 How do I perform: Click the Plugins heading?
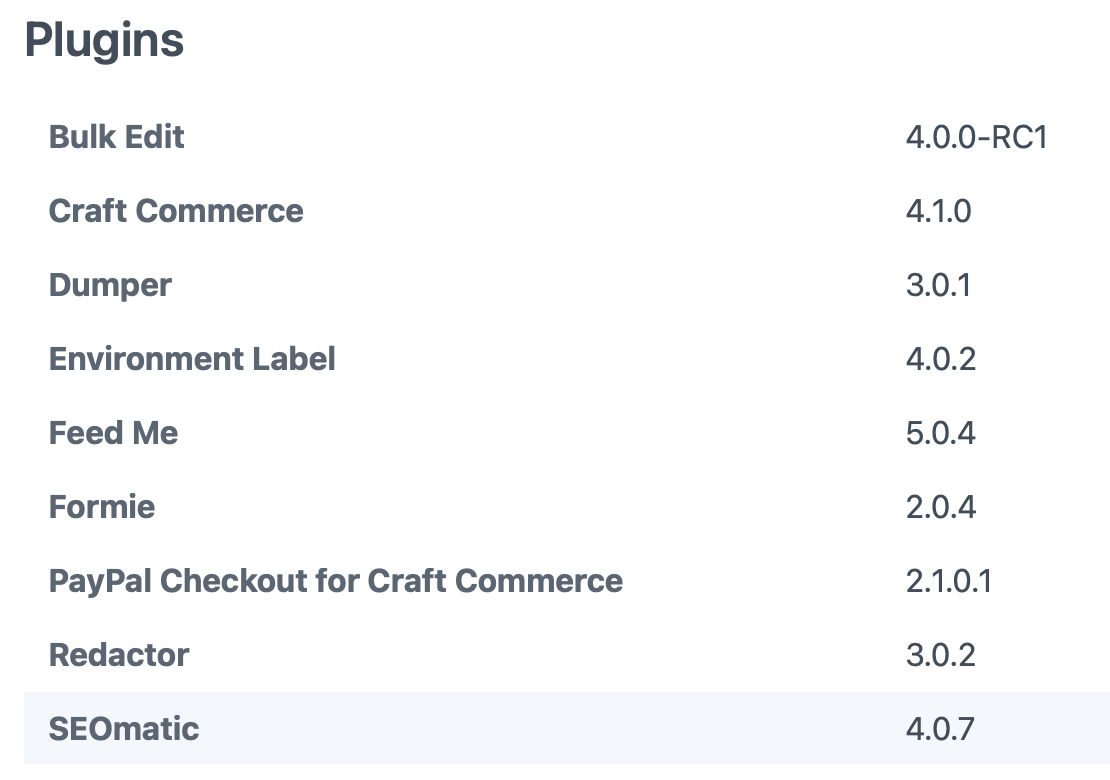104,42
